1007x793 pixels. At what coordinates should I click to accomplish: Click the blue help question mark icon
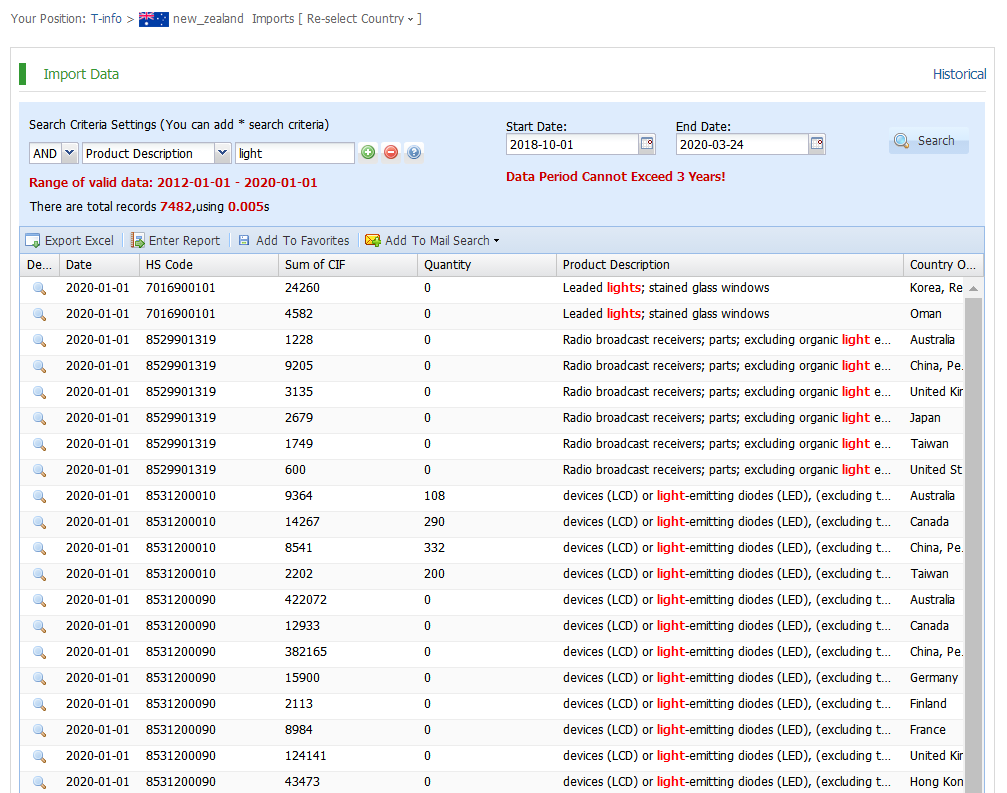[414, 153]
